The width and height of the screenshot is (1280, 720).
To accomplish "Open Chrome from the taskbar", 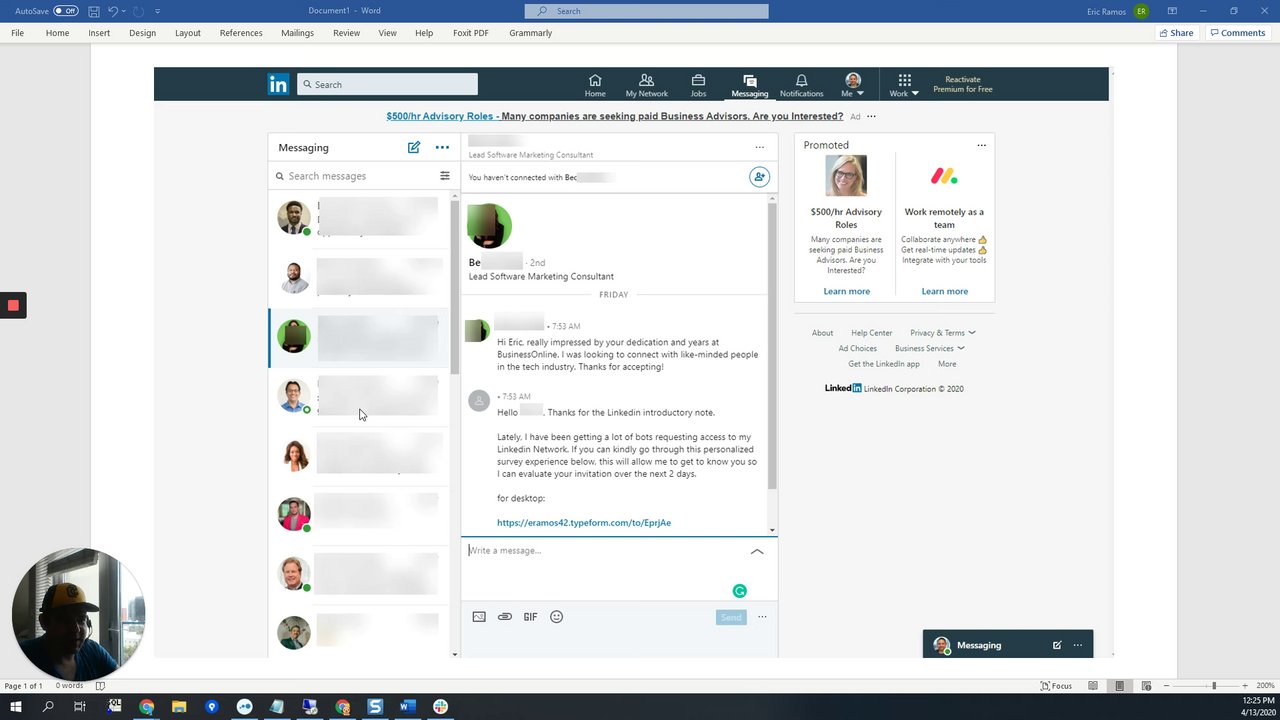I will click(147, 707).
